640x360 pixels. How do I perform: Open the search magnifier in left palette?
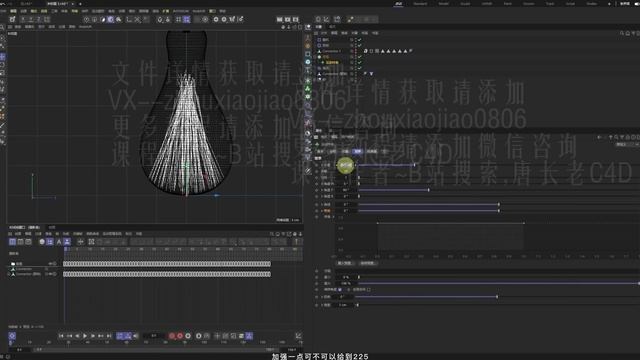[2, 27]
